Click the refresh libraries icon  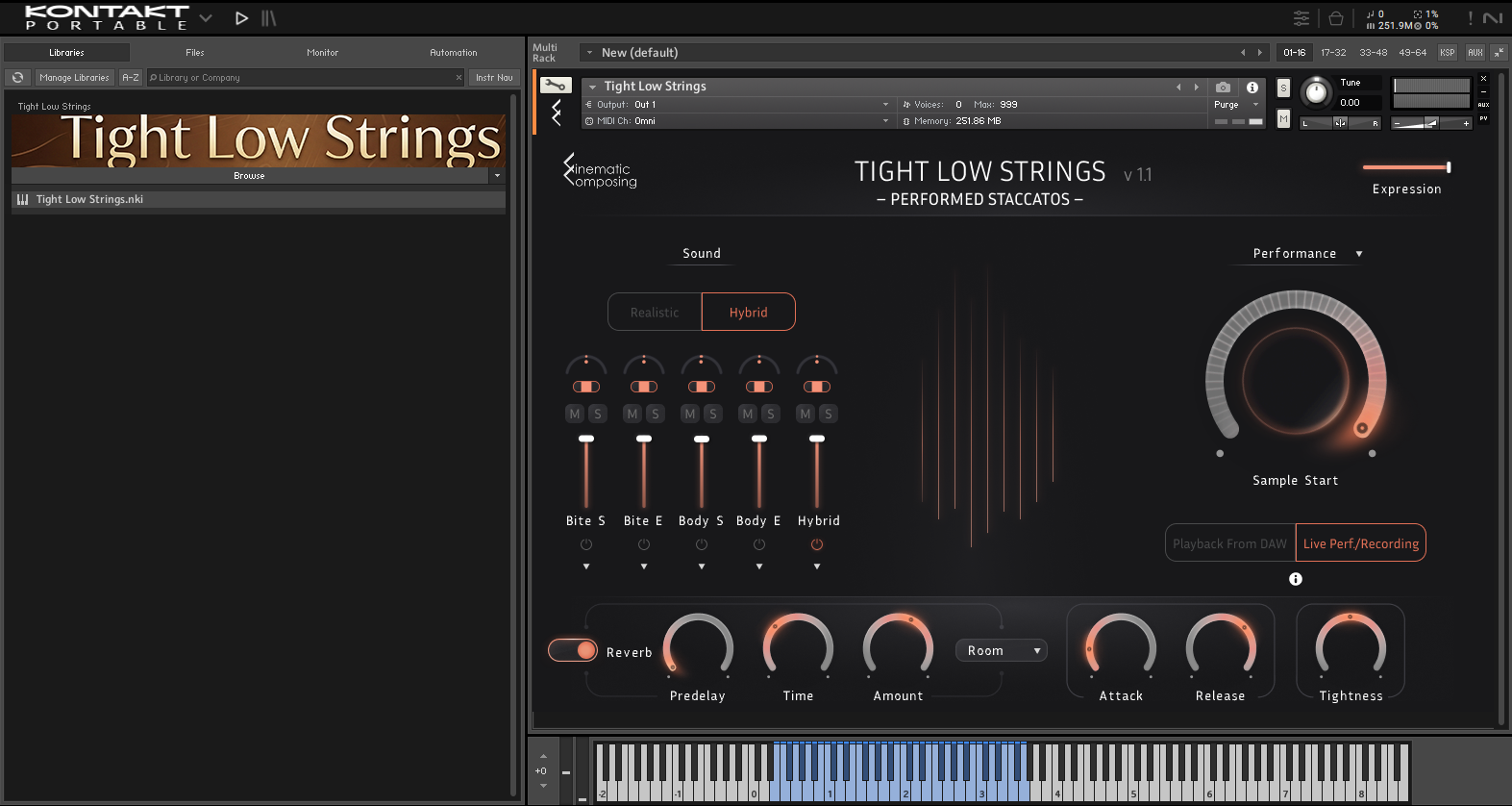pyautogui.click(x=17, y=78)
